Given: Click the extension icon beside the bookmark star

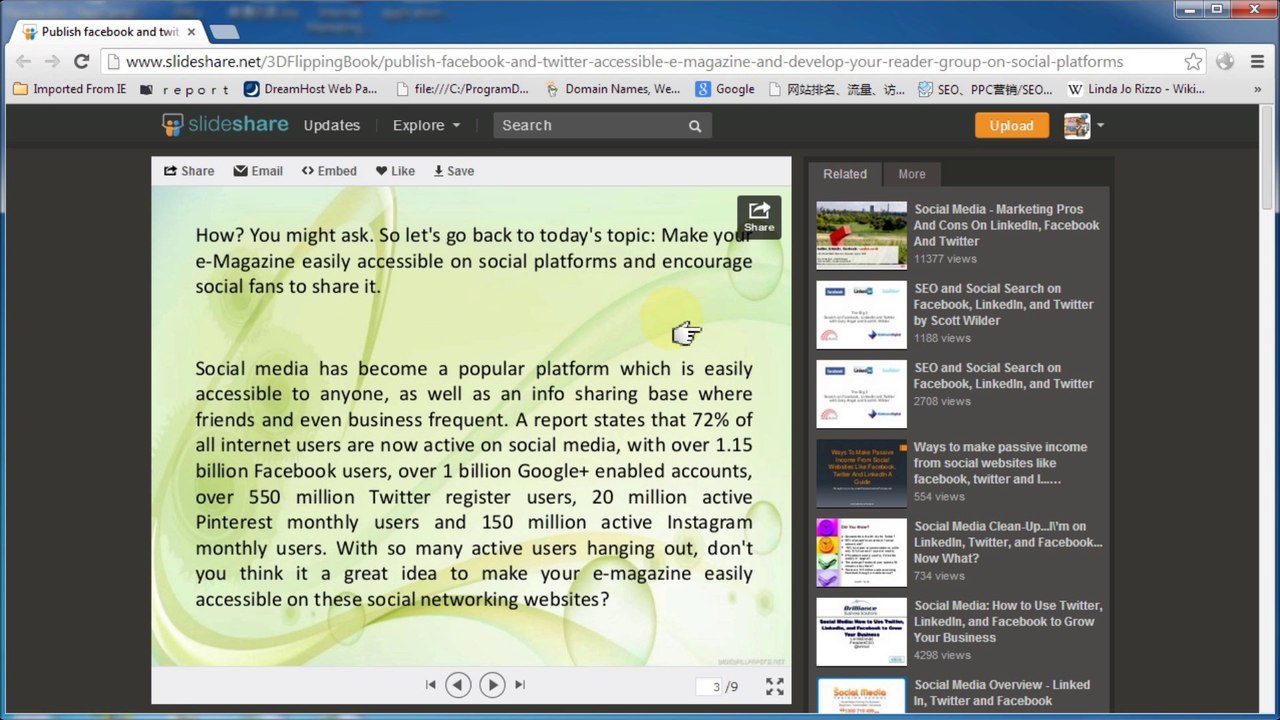Looking at the screenshot, I should point(1225,61).
